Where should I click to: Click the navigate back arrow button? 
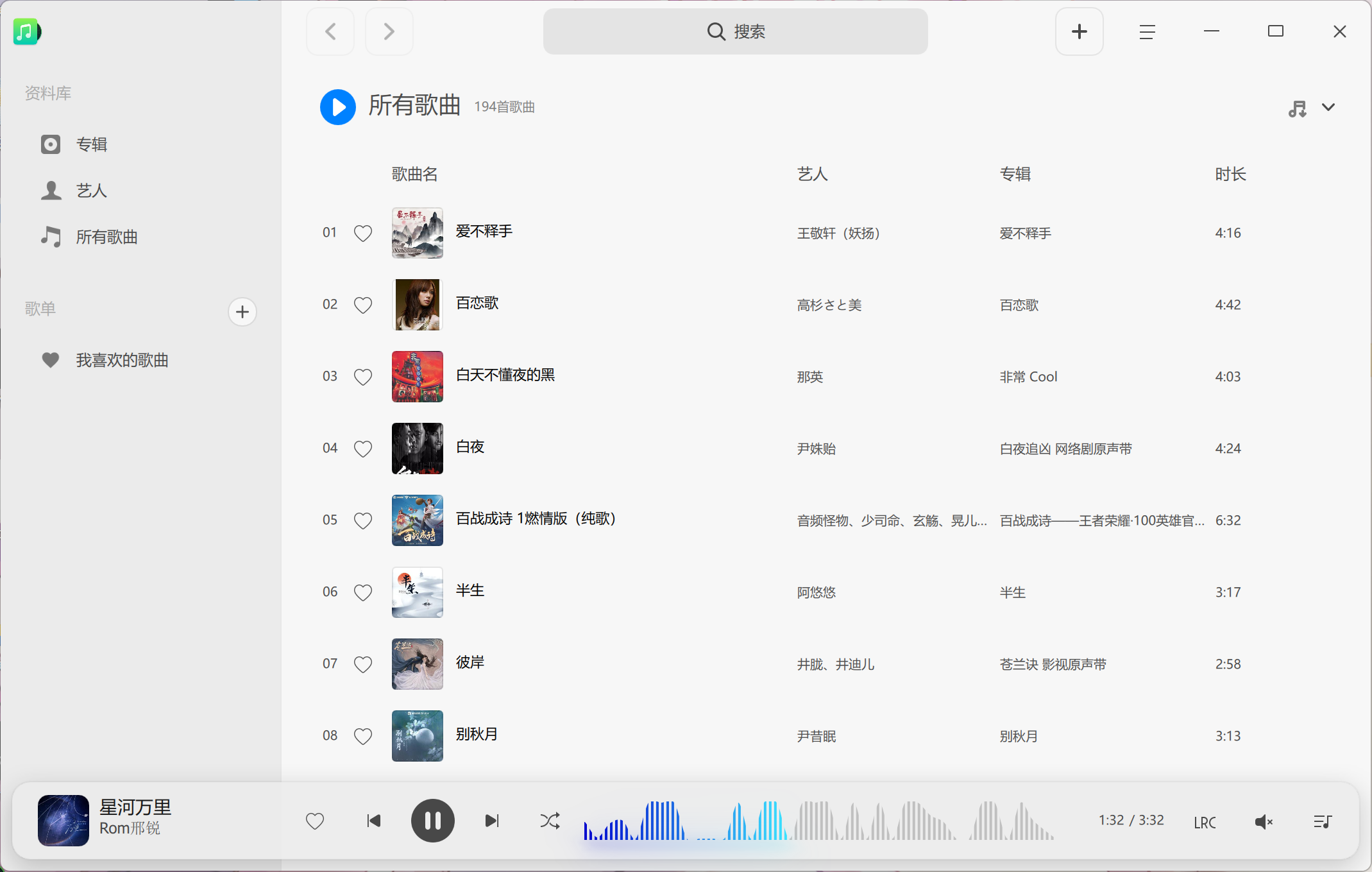pos(330,31)
